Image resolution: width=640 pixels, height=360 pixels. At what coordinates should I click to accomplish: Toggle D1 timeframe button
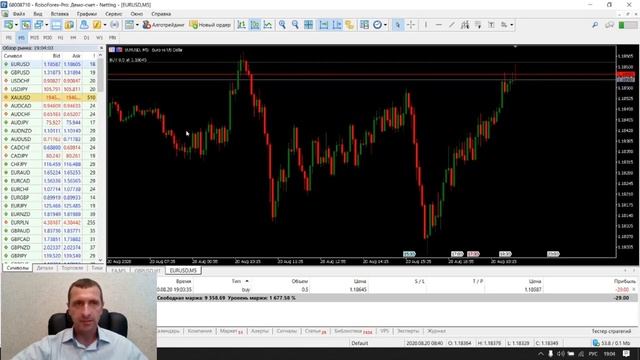pos(87,38)
